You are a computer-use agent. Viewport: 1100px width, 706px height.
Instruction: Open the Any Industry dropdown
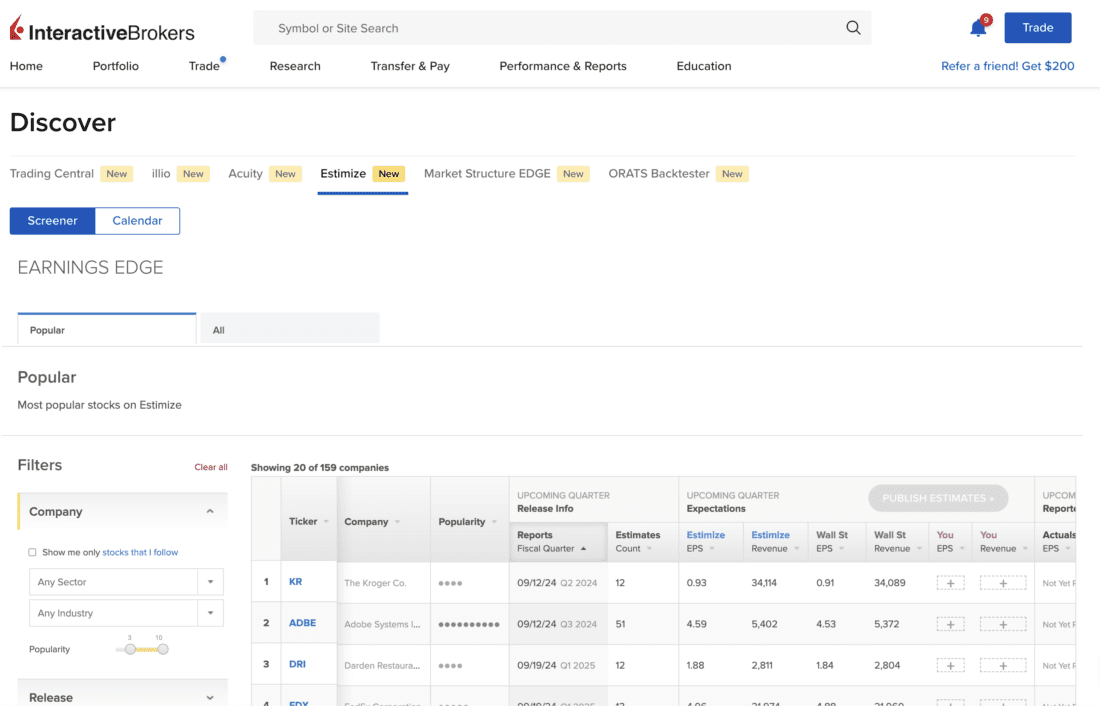[126, 613]
